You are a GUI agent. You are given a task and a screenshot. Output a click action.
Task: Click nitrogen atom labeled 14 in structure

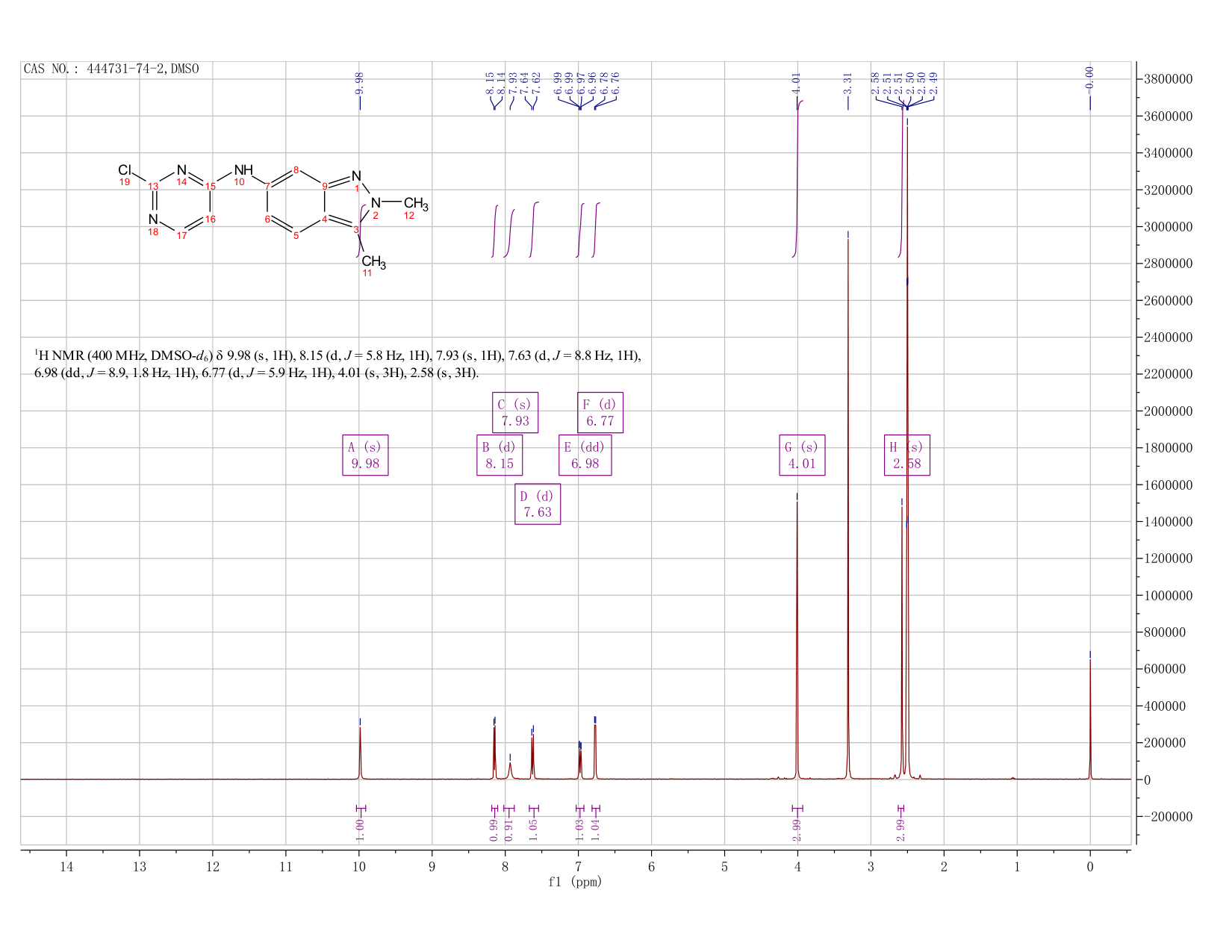pyautogui.click(x=181, y=171)
